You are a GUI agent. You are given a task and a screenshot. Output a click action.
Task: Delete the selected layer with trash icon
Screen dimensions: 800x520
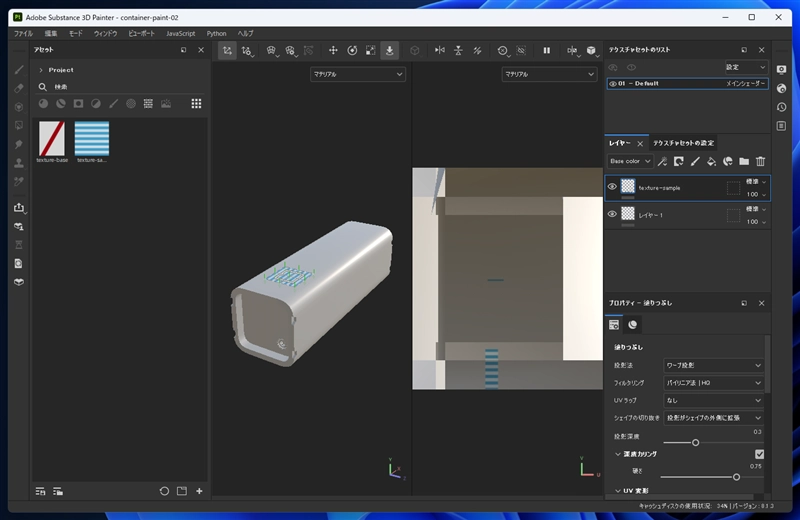[x=760, y=161]
